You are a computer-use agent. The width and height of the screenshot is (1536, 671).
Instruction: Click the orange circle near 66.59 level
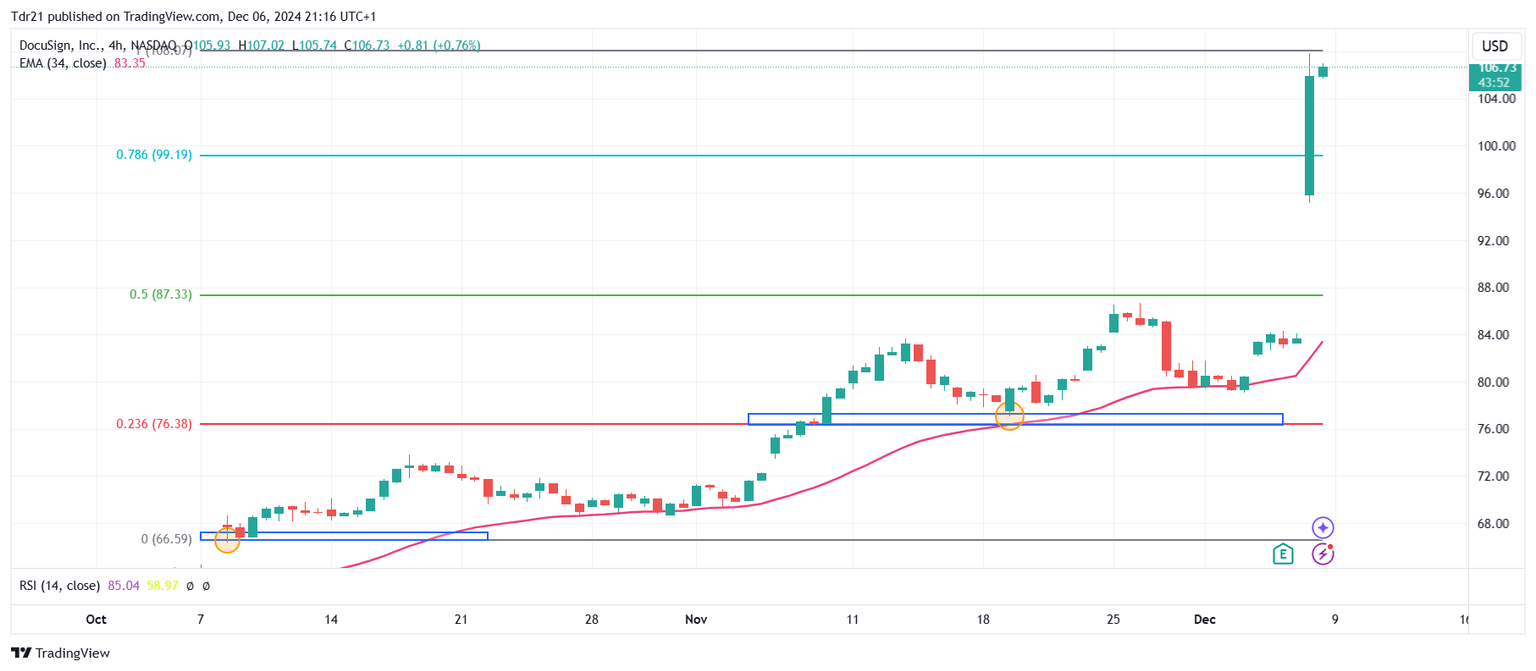[227, 540]
